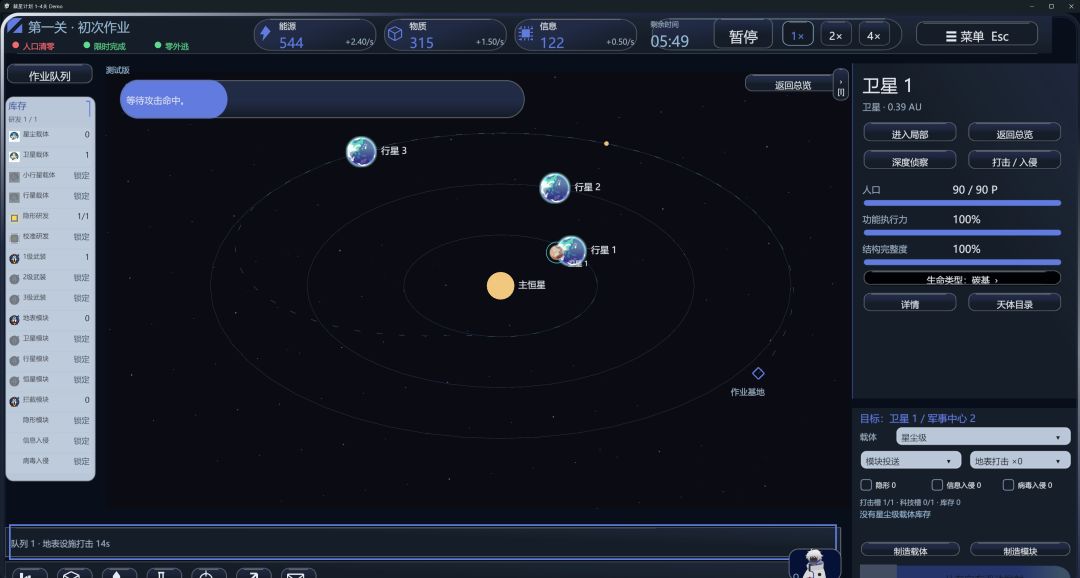Open the arrow launch toolbar button
The image size is (1080, 578).
pyautogui.click(x=253, y=573)
